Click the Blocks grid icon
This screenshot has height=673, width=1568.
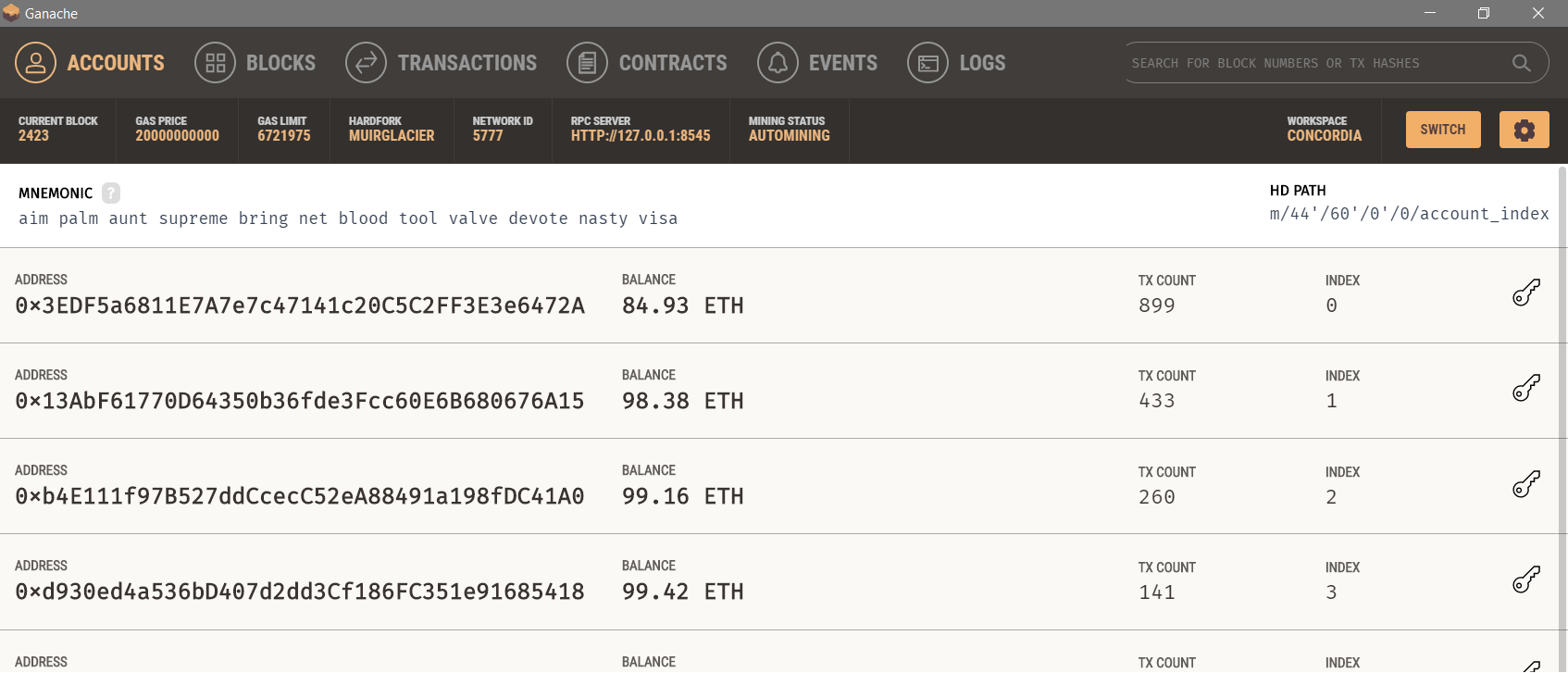[x=215, y=63]
